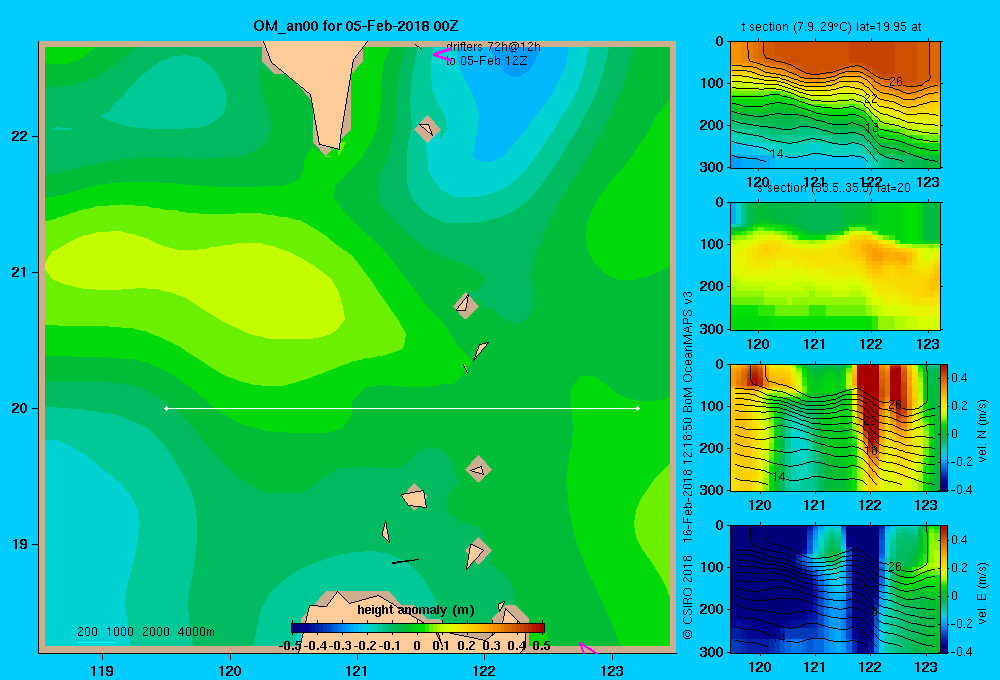
Task: Click the '14' isotherm label in the t section
Action: click(x=776, y=154)
